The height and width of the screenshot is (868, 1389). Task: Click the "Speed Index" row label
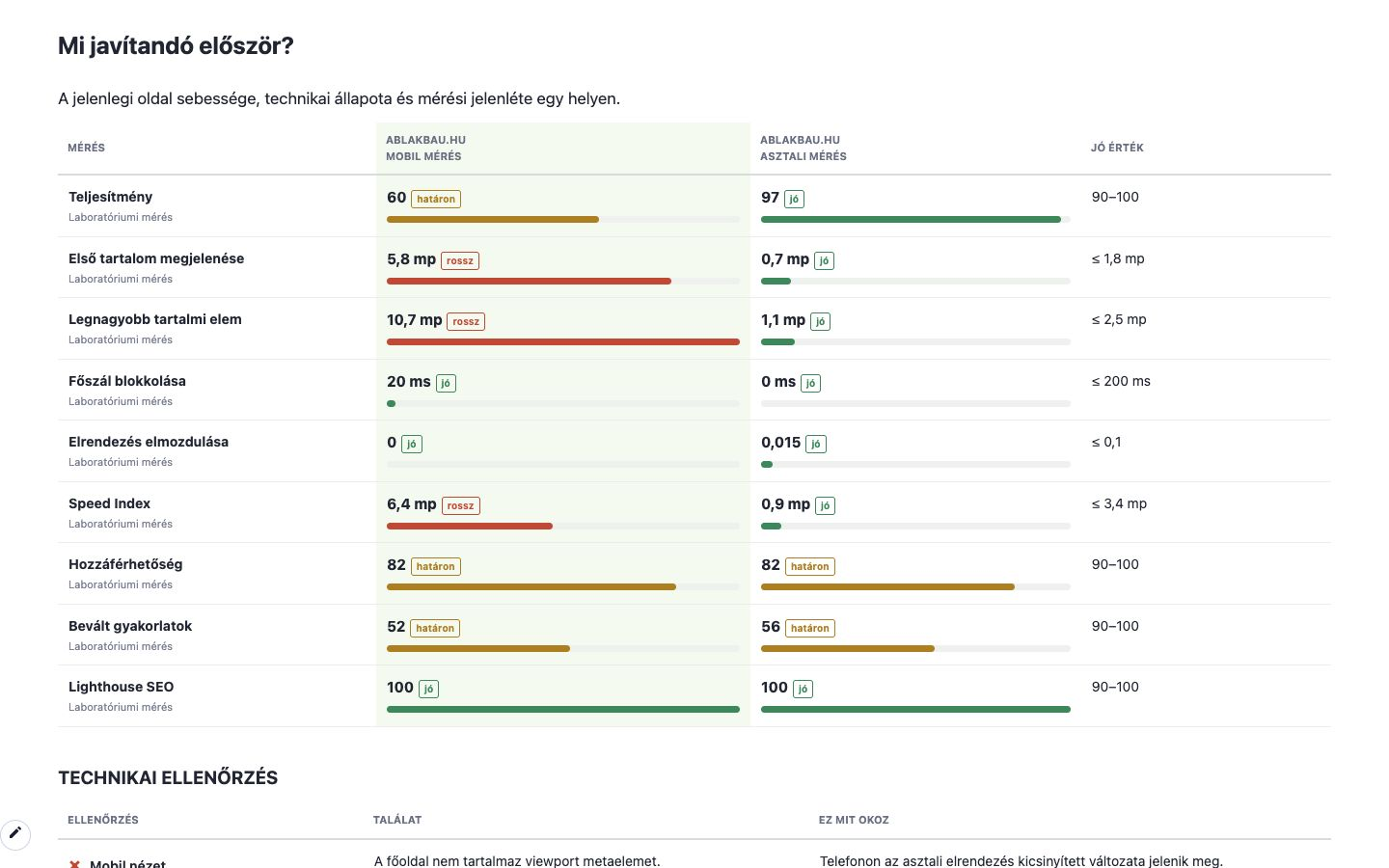(109, 503)
